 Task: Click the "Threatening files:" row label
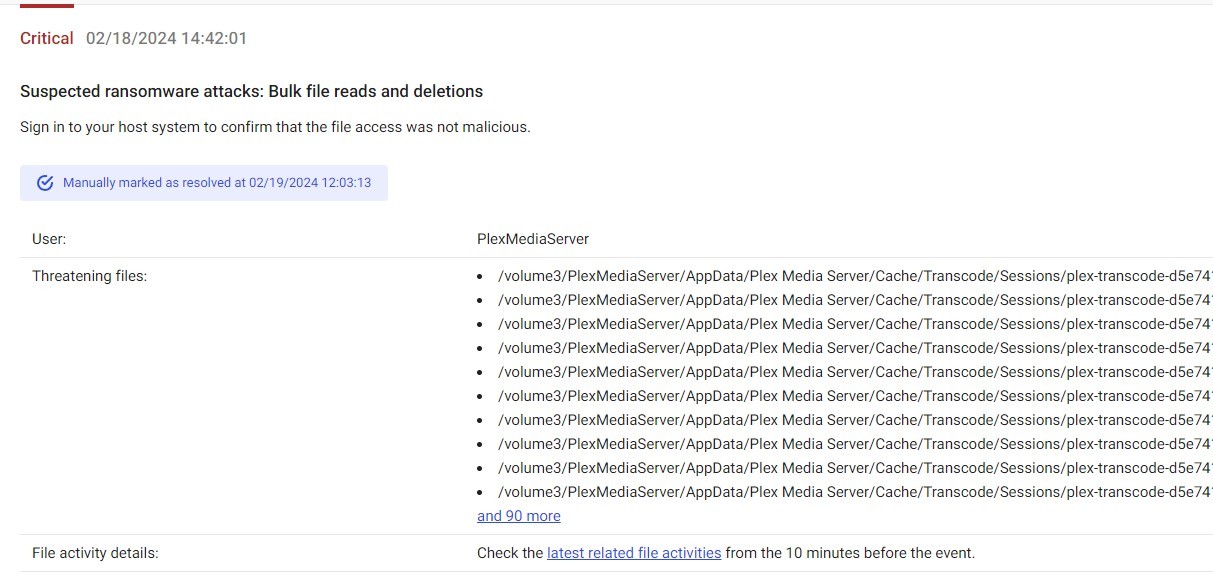[89, 275]
